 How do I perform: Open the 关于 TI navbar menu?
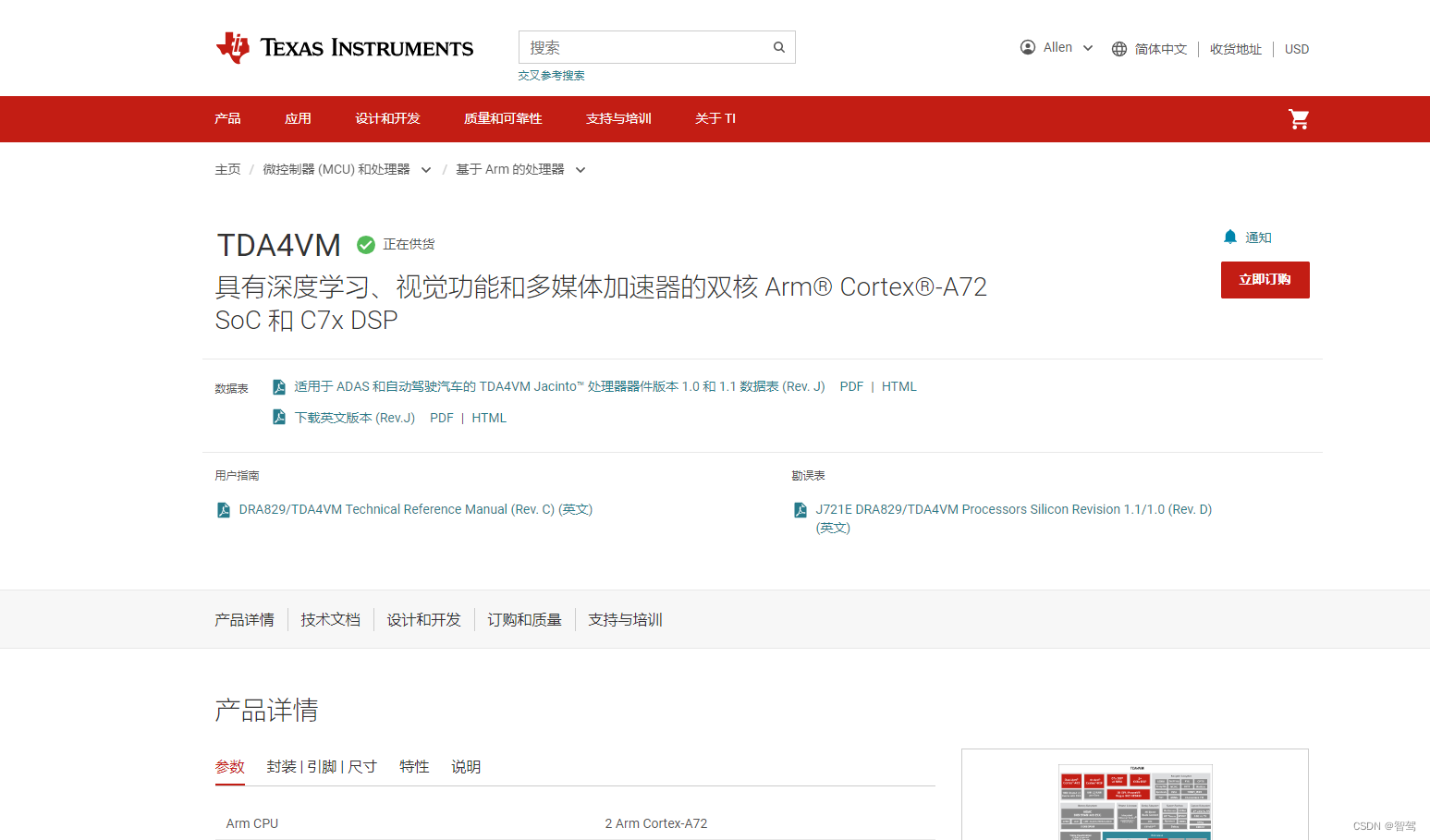[x=715, y=118]
